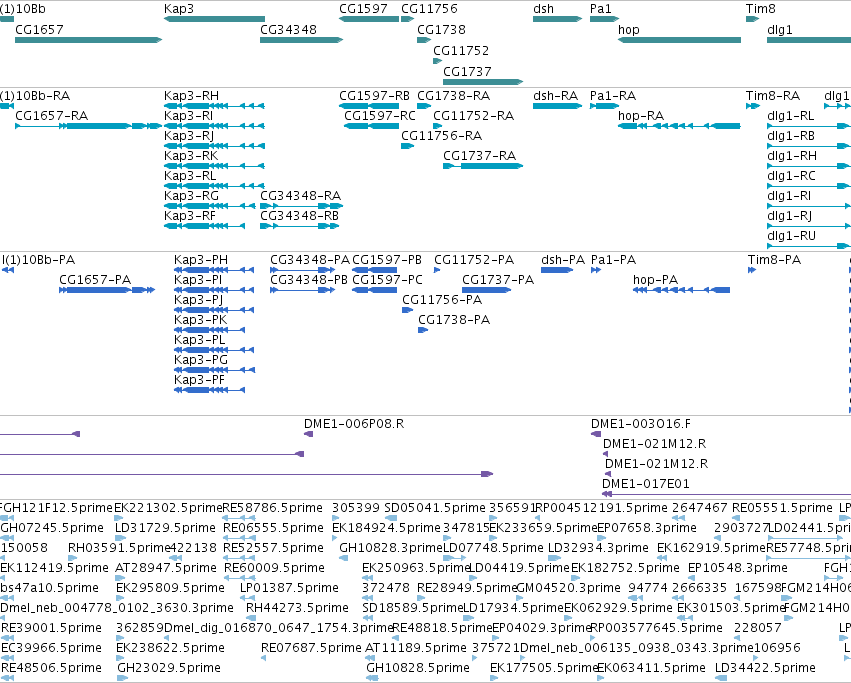Open the Kap3-RH transcript

tap(214, 106)
